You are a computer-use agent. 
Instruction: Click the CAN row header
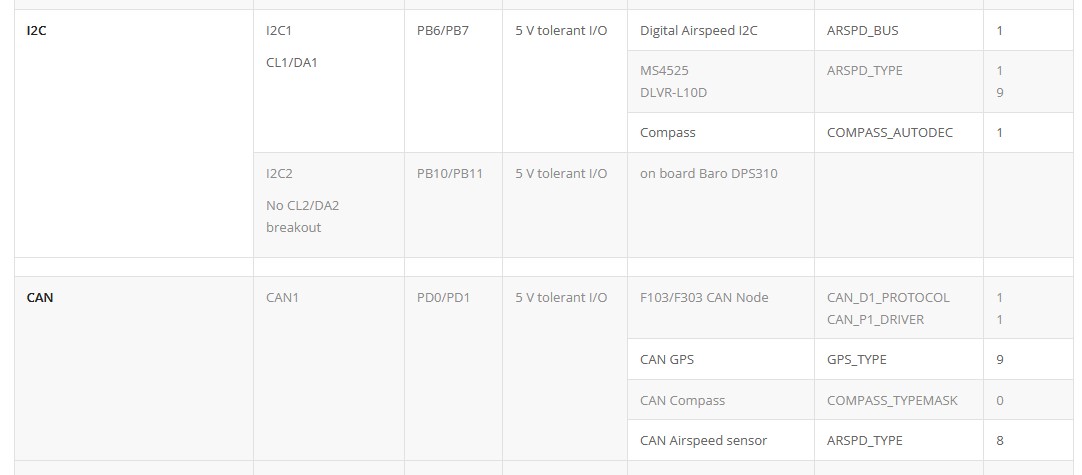39,298
